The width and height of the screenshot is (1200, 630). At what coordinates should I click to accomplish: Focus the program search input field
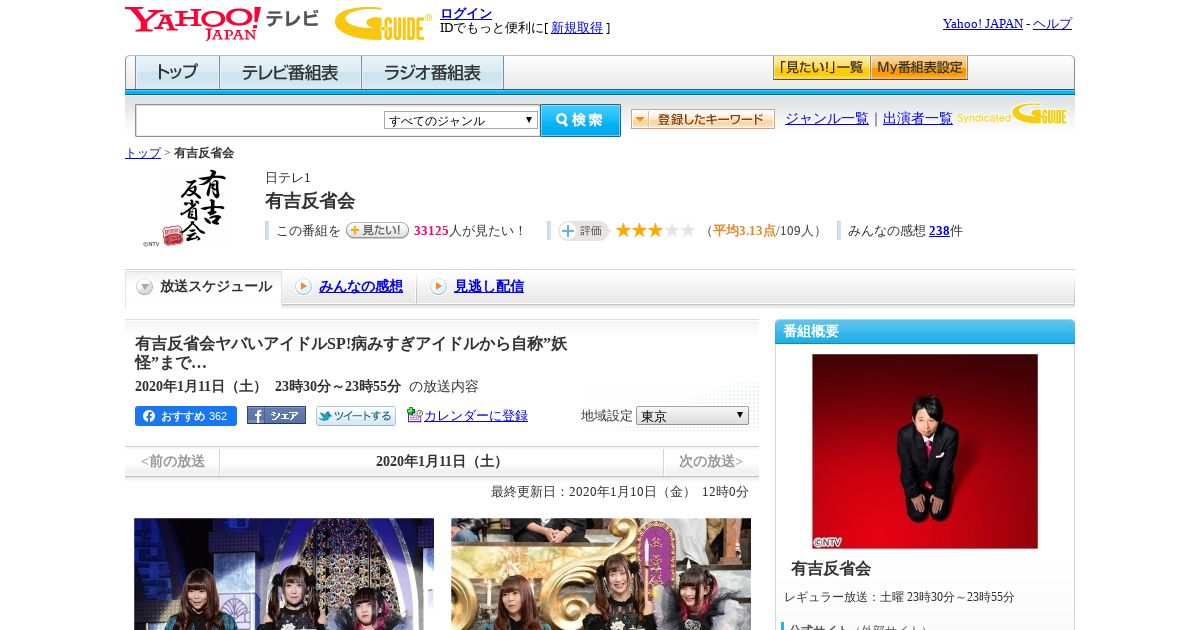click(x=259, y=120)
